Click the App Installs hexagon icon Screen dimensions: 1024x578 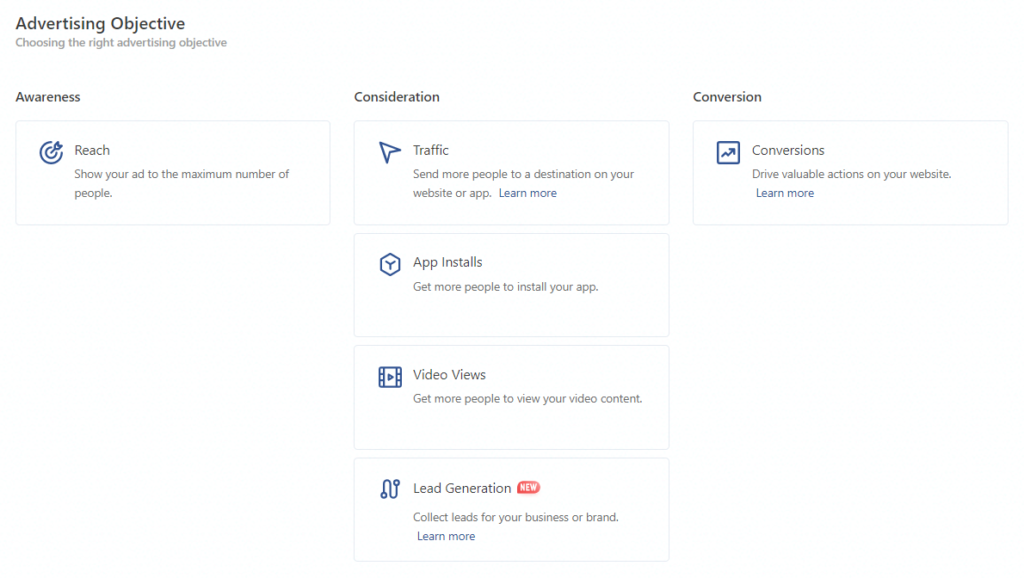pyautogui.click(x=389, y=265)
